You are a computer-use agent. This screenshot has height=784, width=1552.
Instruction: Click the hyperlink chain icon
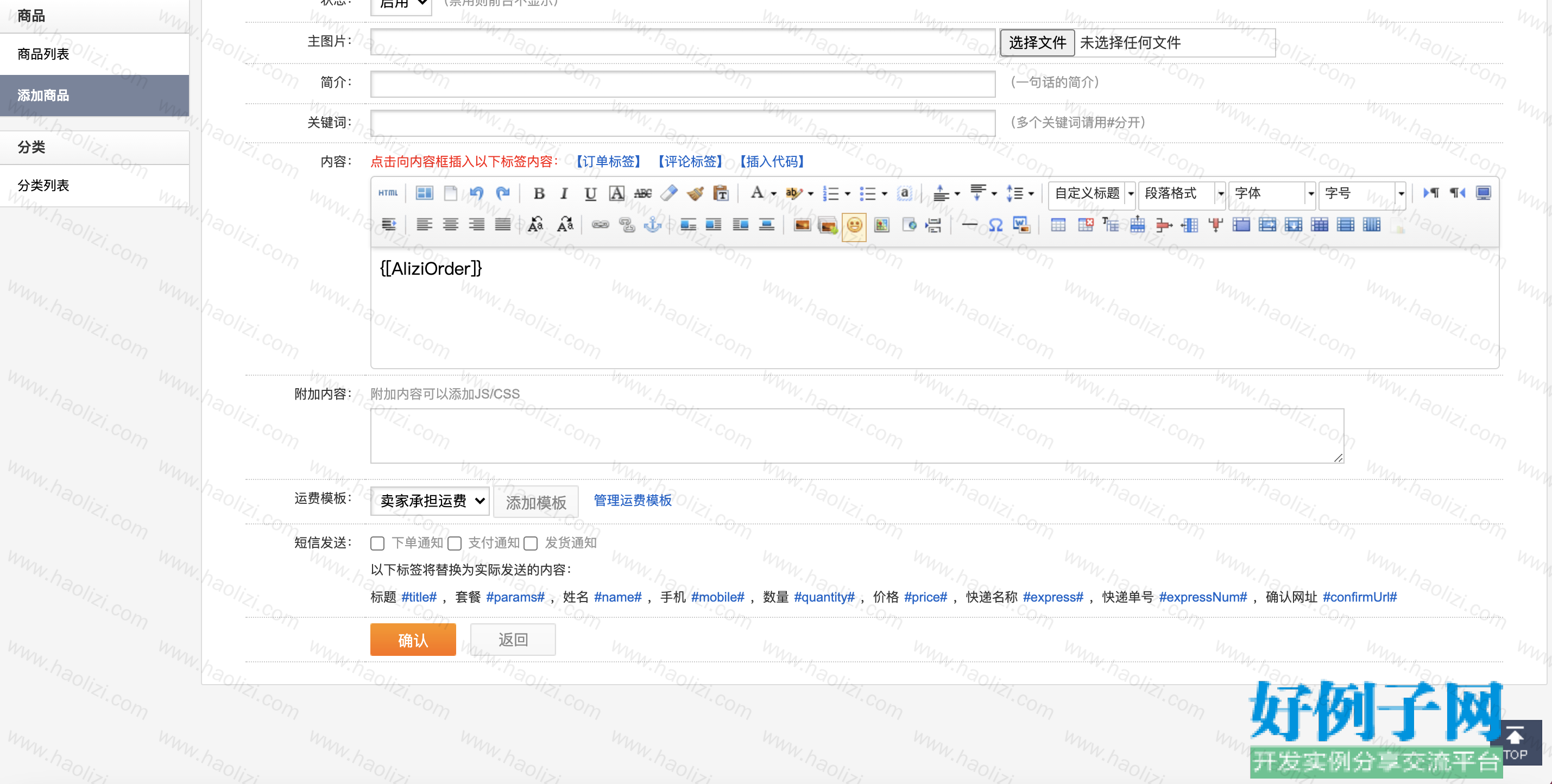pyautogui.click(x=600, y=225)
